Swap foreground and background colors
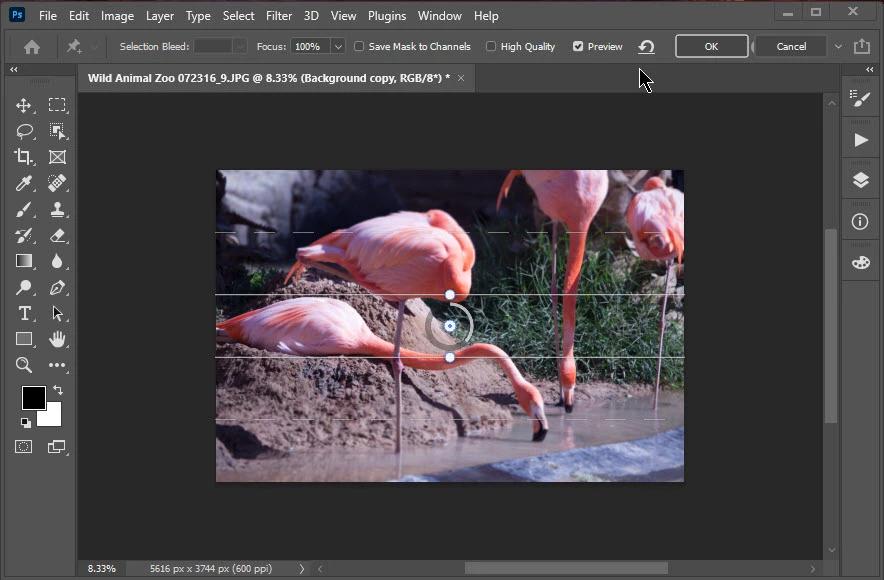Image resolution: width=884 pixels, height=580 pixels. pos(58,389)
